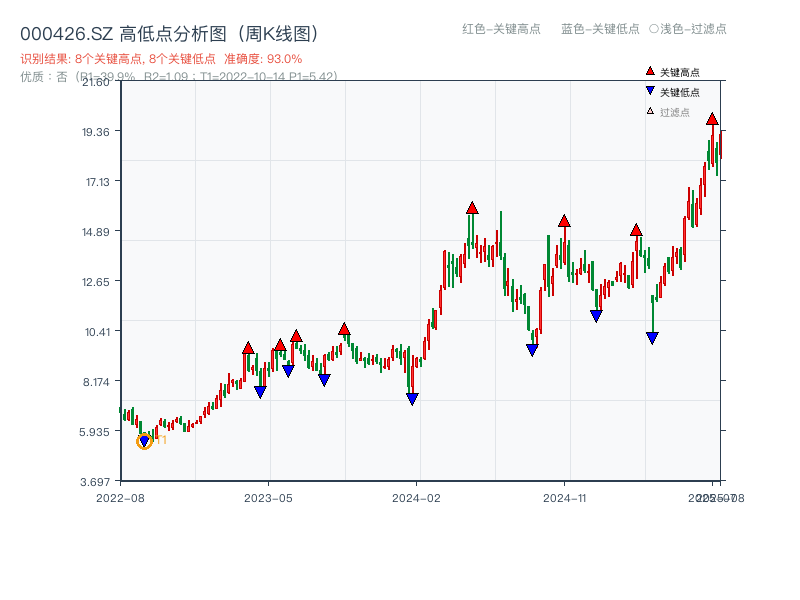Select the red high marker near 10.41 in late 2023
The height and width of the screenshot is (600, 800).
[344, 329]
